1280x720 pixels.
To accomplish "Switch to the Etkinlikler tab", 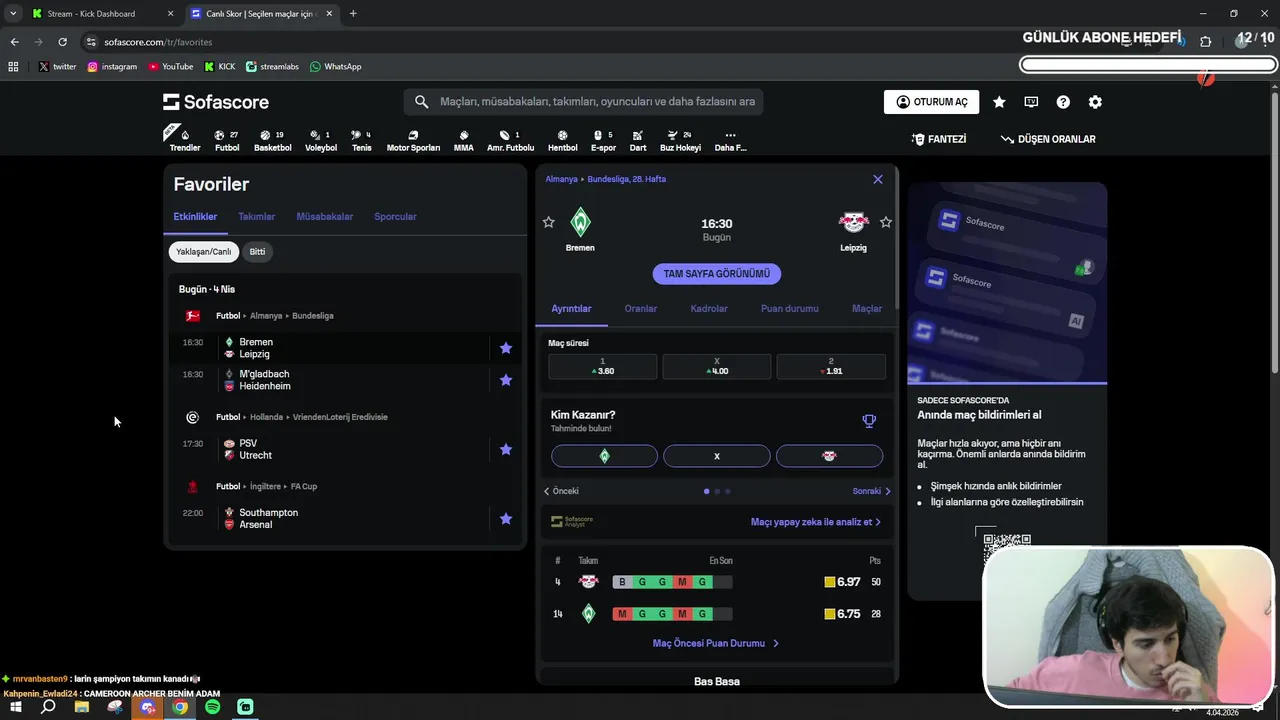I will (x=195, y=216).
